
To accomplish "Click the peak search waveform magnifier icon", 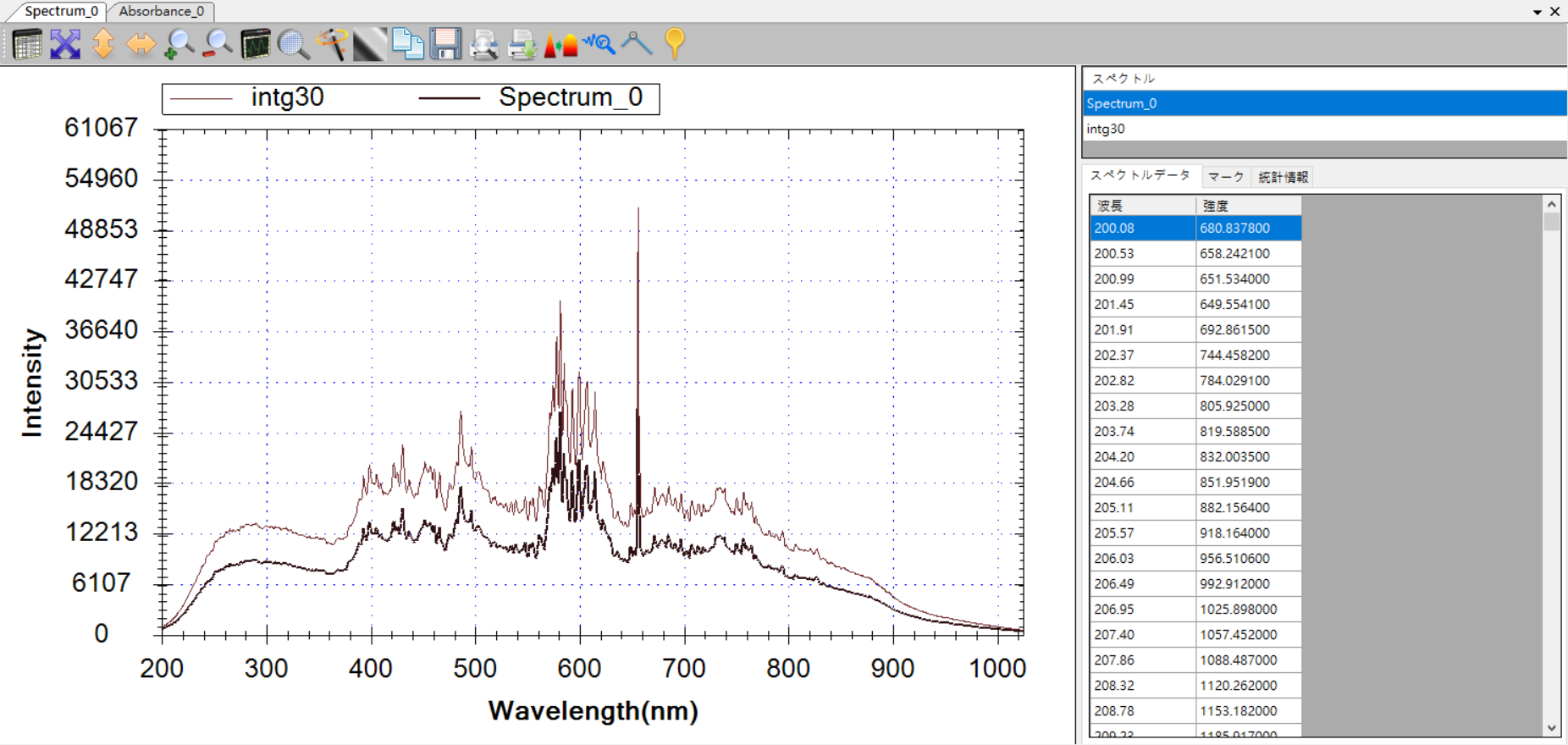I will tap(599, 44).
